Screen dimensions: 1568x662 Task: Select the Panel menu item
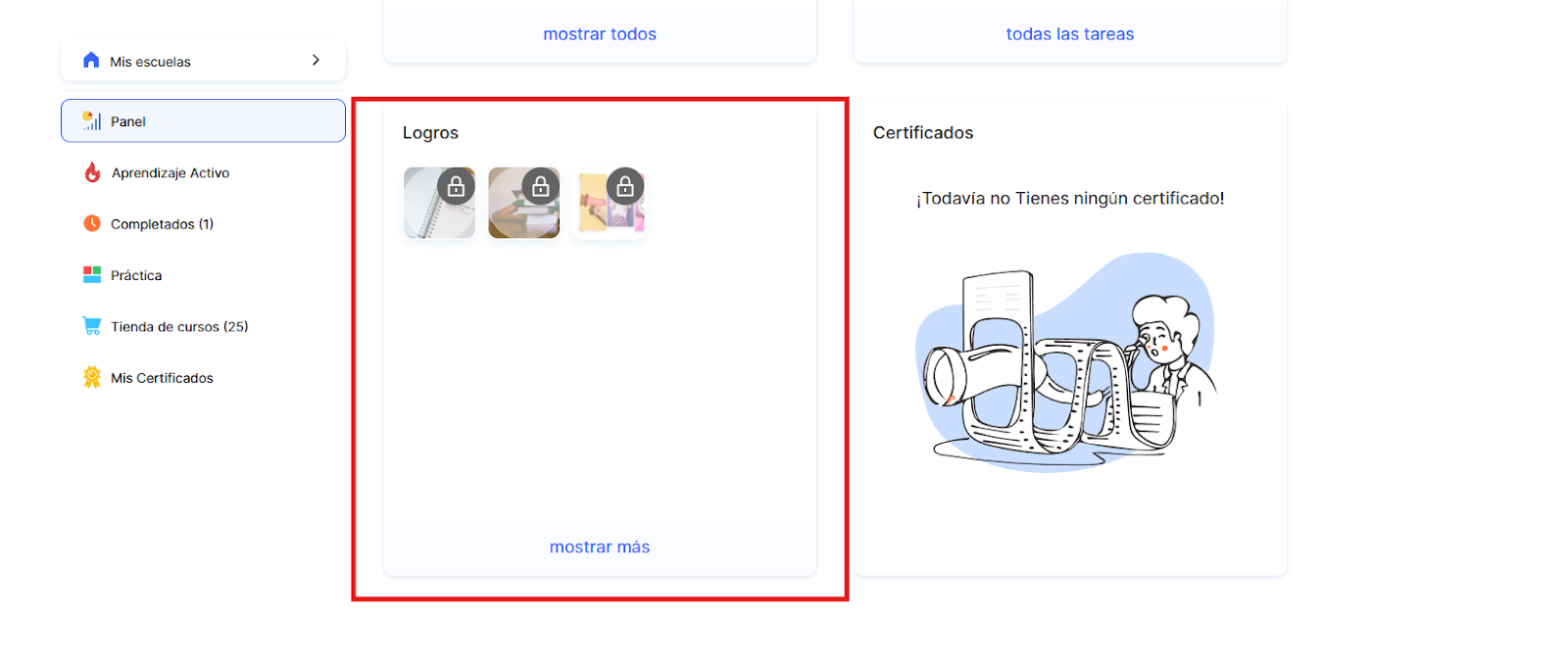(x=203, y=120)
